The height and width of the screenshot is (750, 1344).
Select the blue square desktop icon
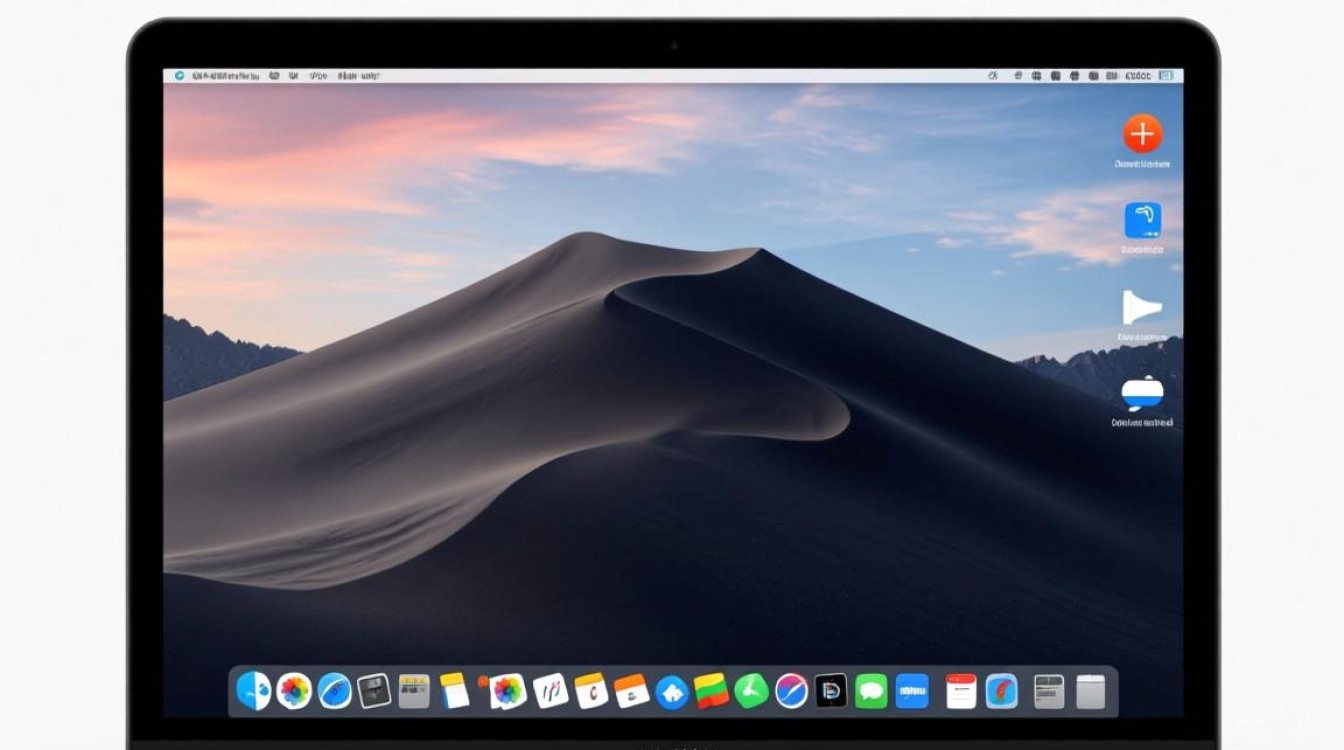[x=1142, y=220]
